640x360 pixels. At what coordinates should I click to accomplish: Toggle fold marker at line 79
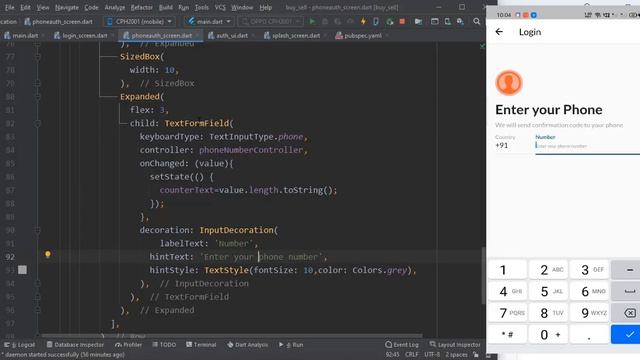(37, 83)
